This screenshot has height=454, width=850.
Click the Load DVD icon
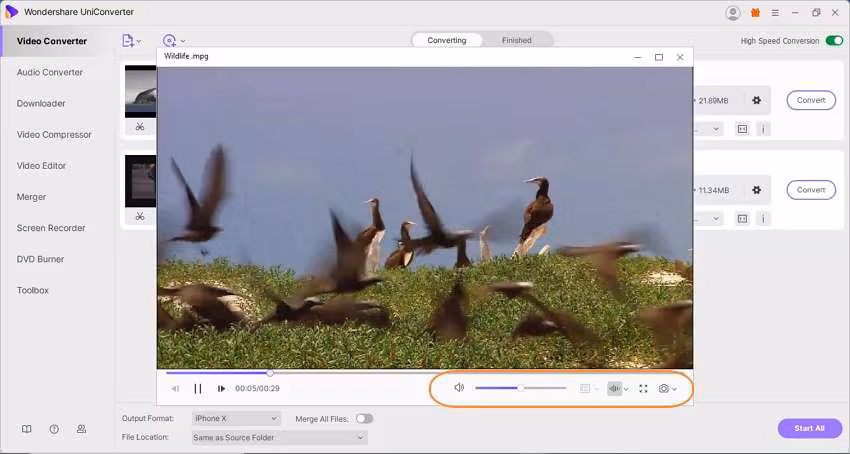coord(169,41)
